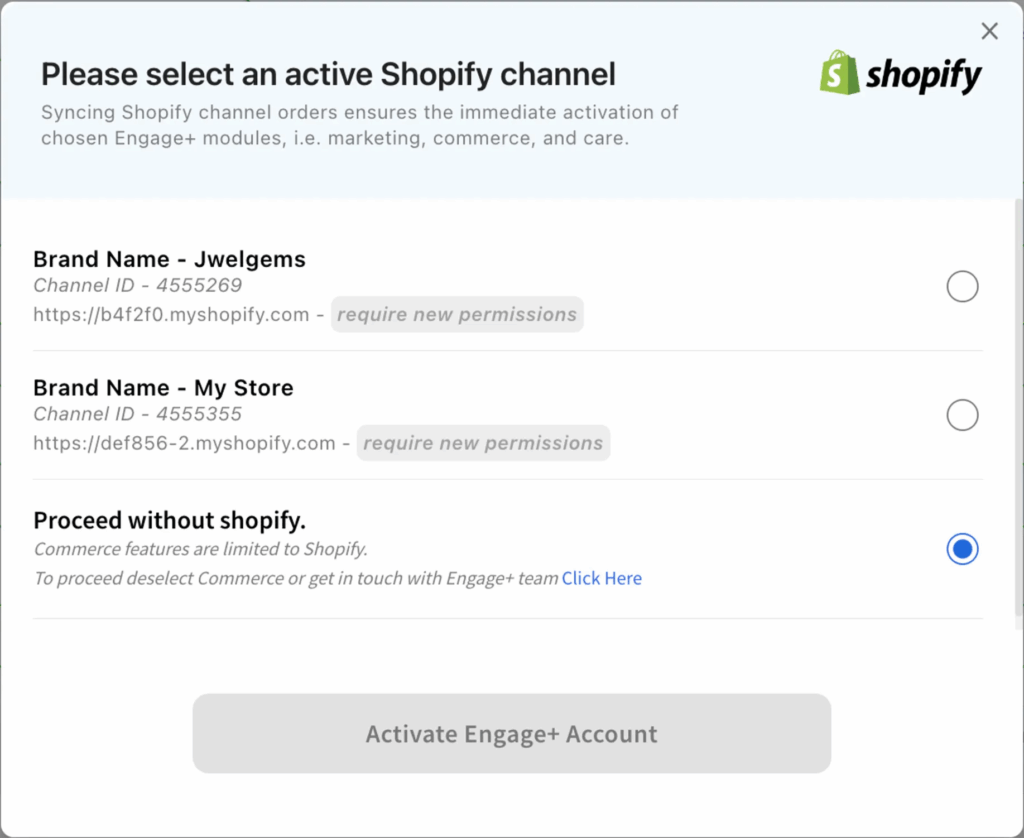Click the Shopify bag logo icon
This screenshot has width=1024, height=838.
(x=839, y=74)
